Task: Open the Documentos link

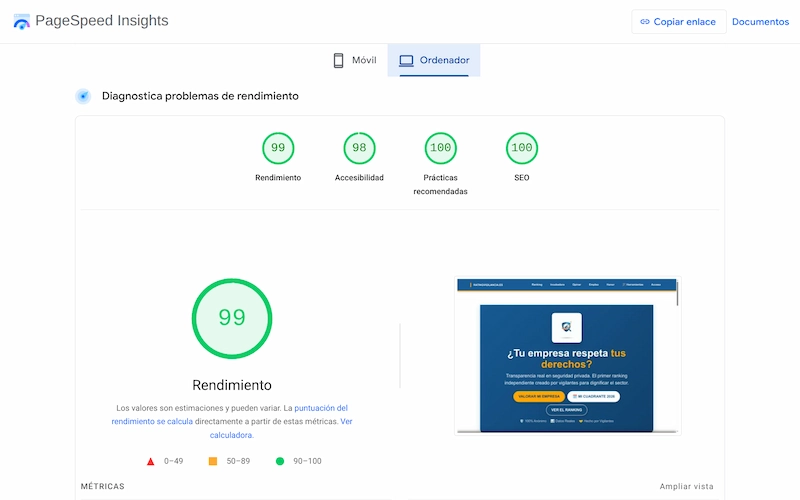Action: 760,22
